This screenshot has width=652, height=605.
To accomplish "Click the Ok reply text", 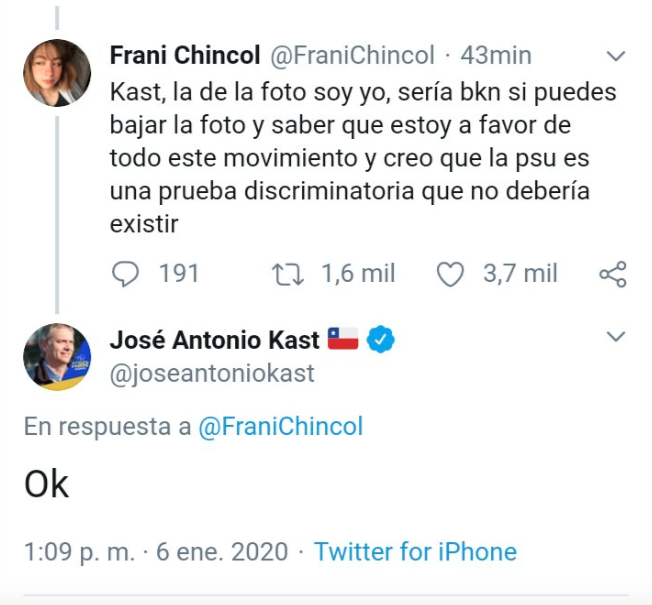I will click(x=46, y=485).
